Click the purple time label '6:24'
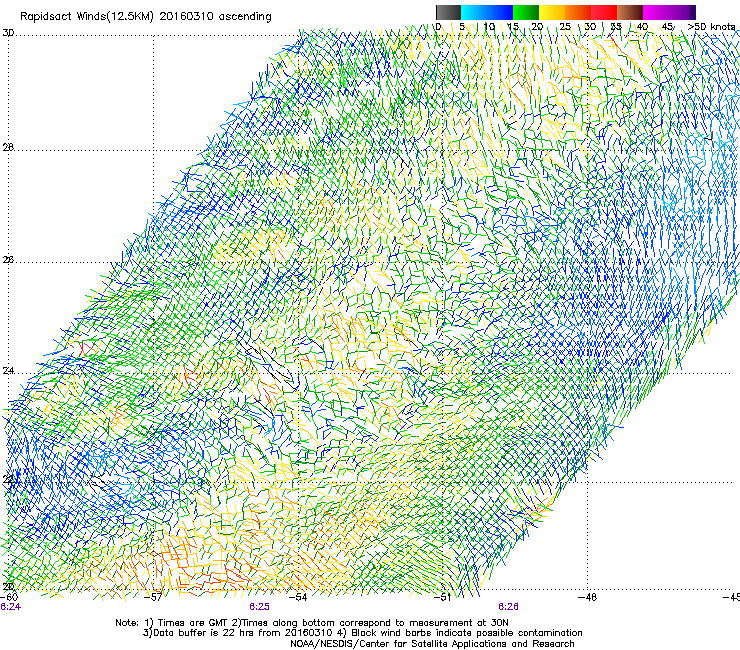The width and height of the screenshot is (740, 650). pyautogui.click(x=10, y=607)
